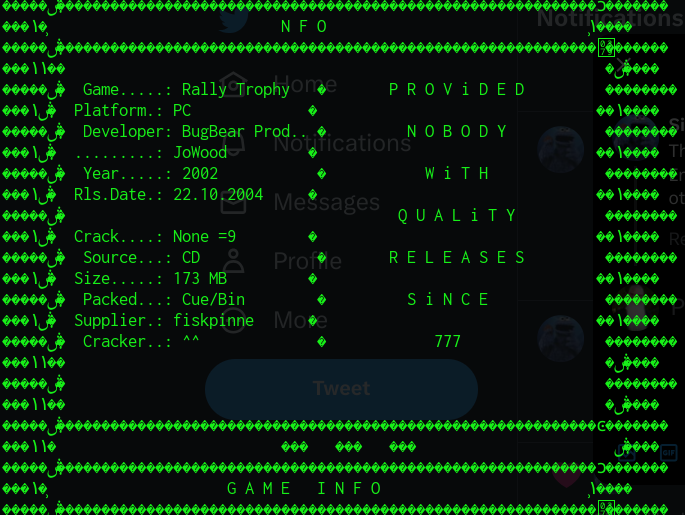Click the Twitter bird logo
This screenshot has width=685, height=515.
coord(234,21)
